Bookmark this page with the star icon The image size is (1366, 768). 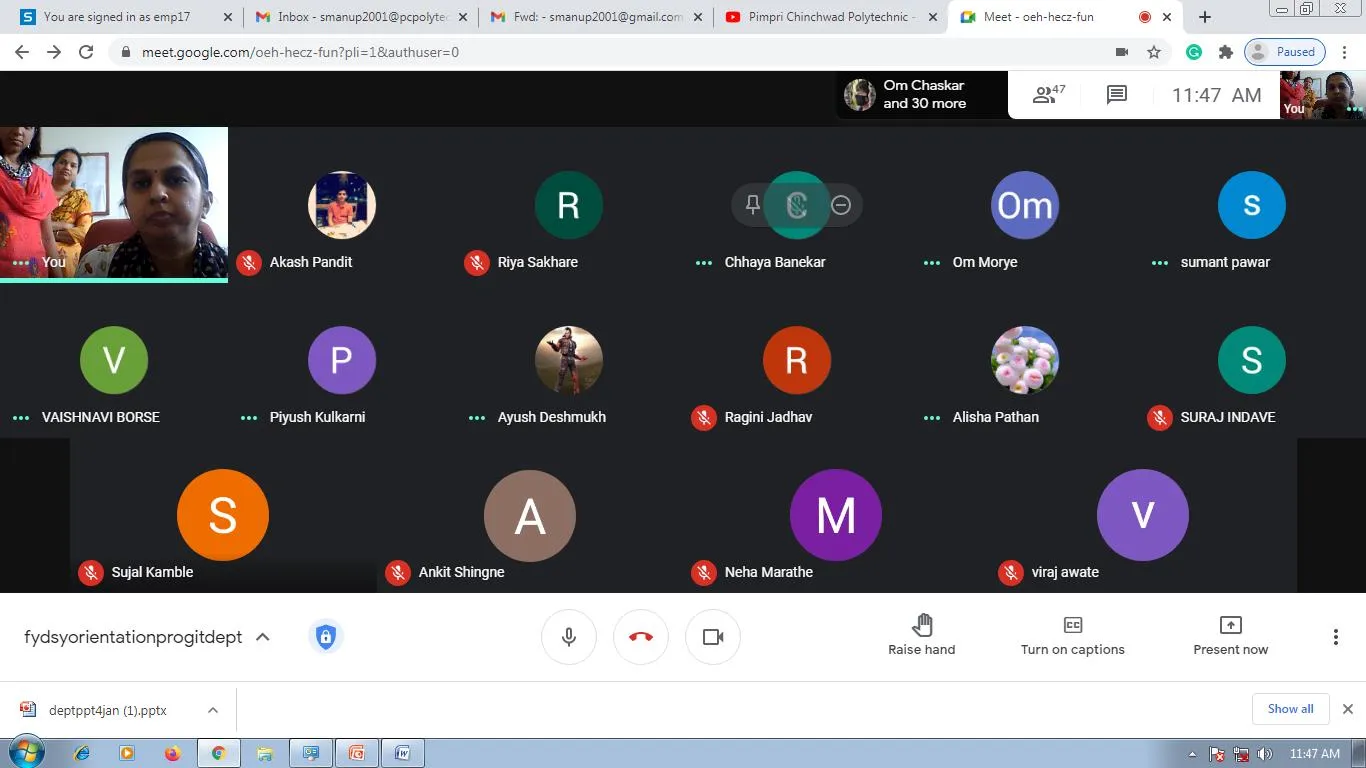coord(1154,52)
